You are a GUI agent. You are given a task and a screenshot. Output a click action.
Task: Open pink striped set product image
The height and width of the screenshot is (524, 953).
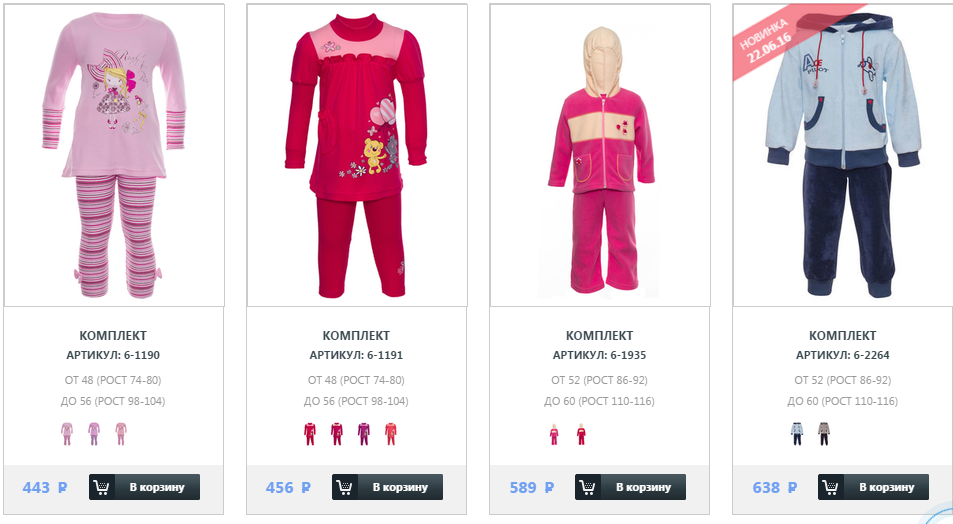pos(114,155)
